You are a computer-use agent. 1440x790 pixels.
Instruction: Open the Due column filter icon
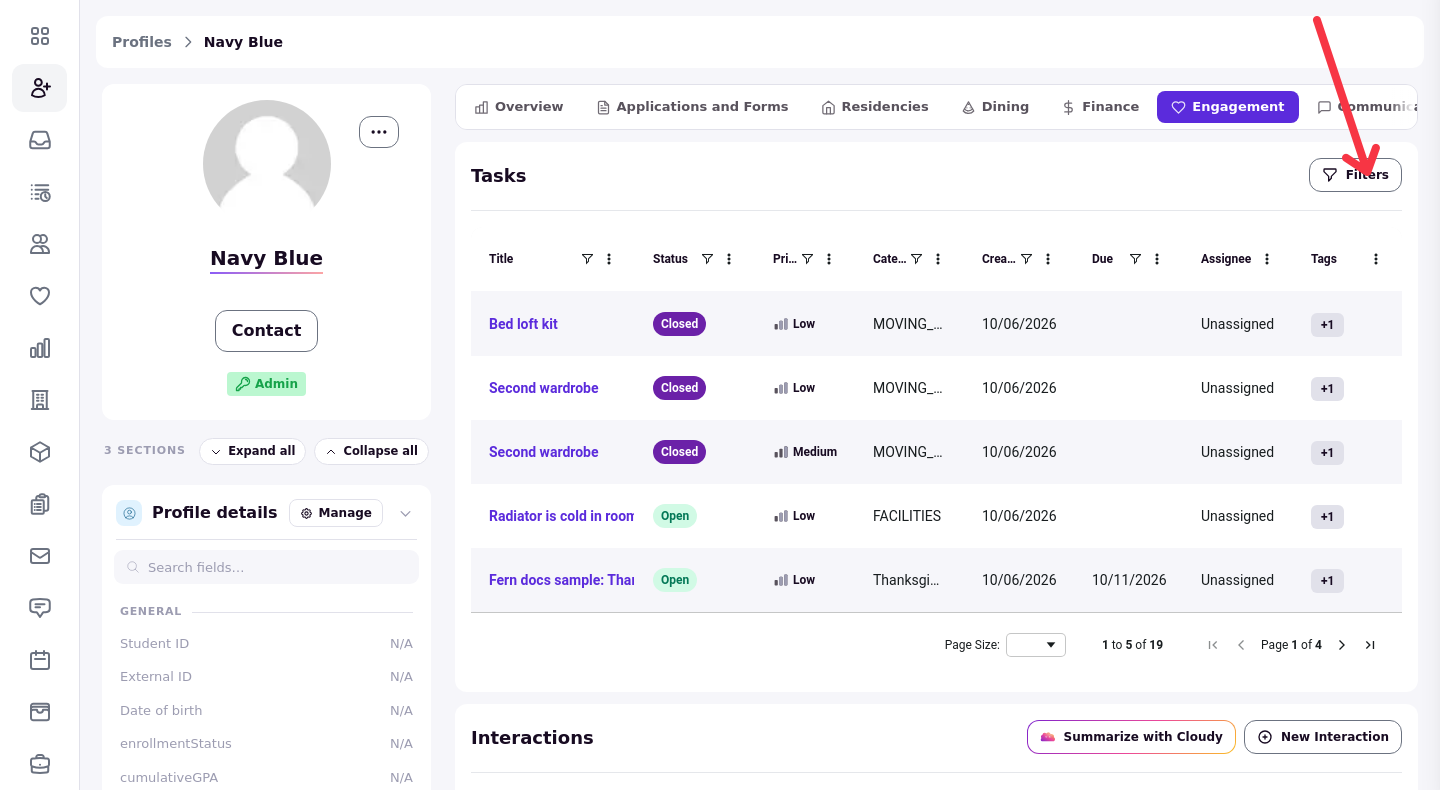(1135, 259)
